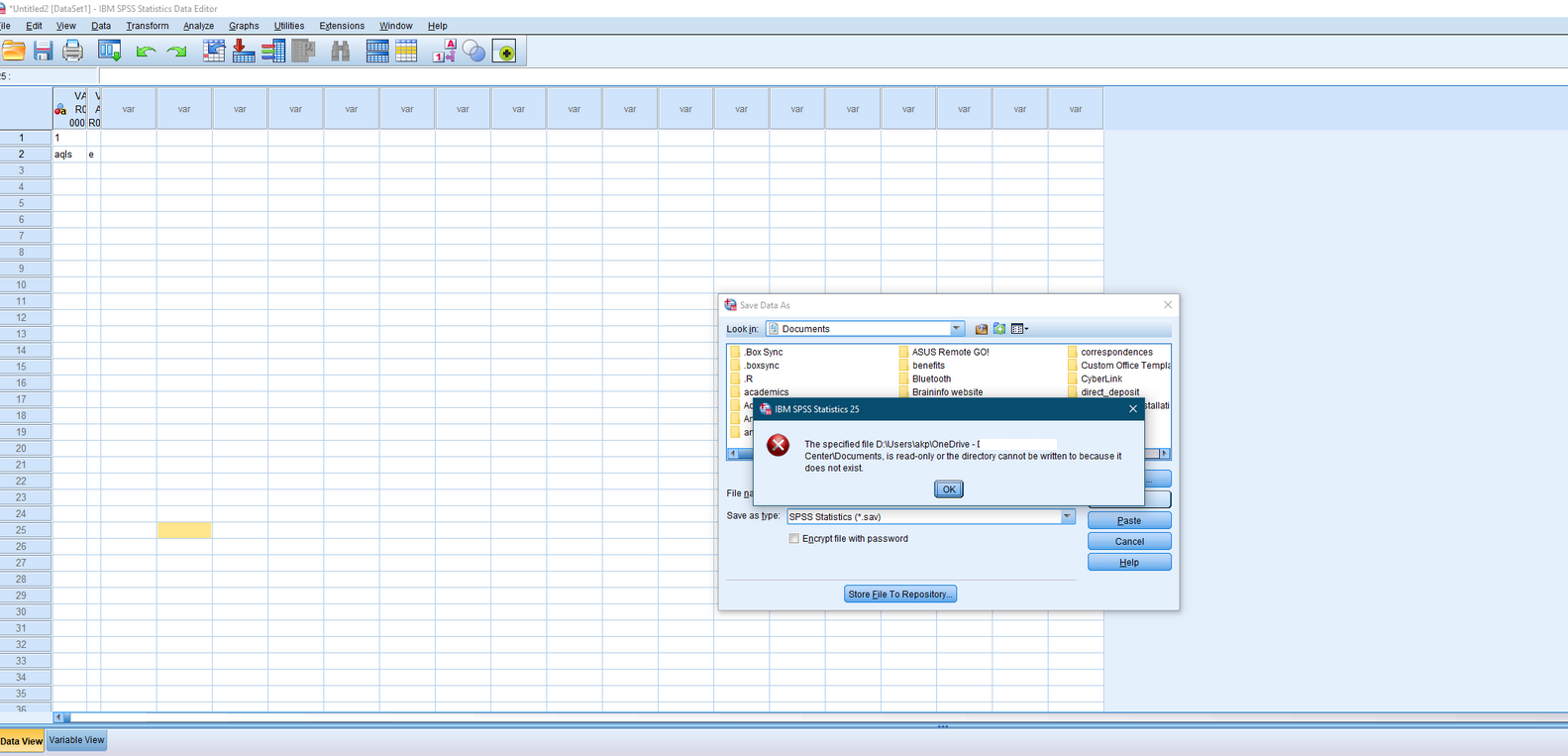Save the document with floppy disk icon
The width and height of the screenshot is (1568, 756).
[43, 52]
